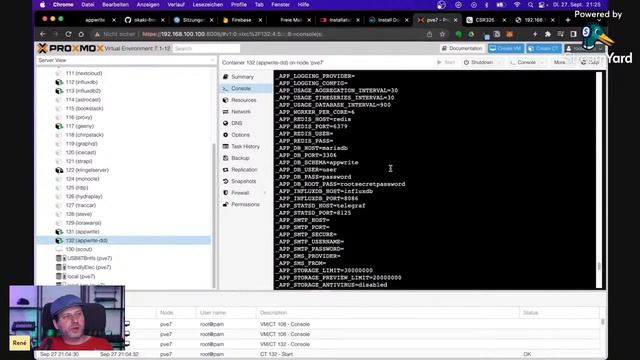The image size is (640, 360).
Task: Open the Verlauf menu
Action: [x=176, y=4]
